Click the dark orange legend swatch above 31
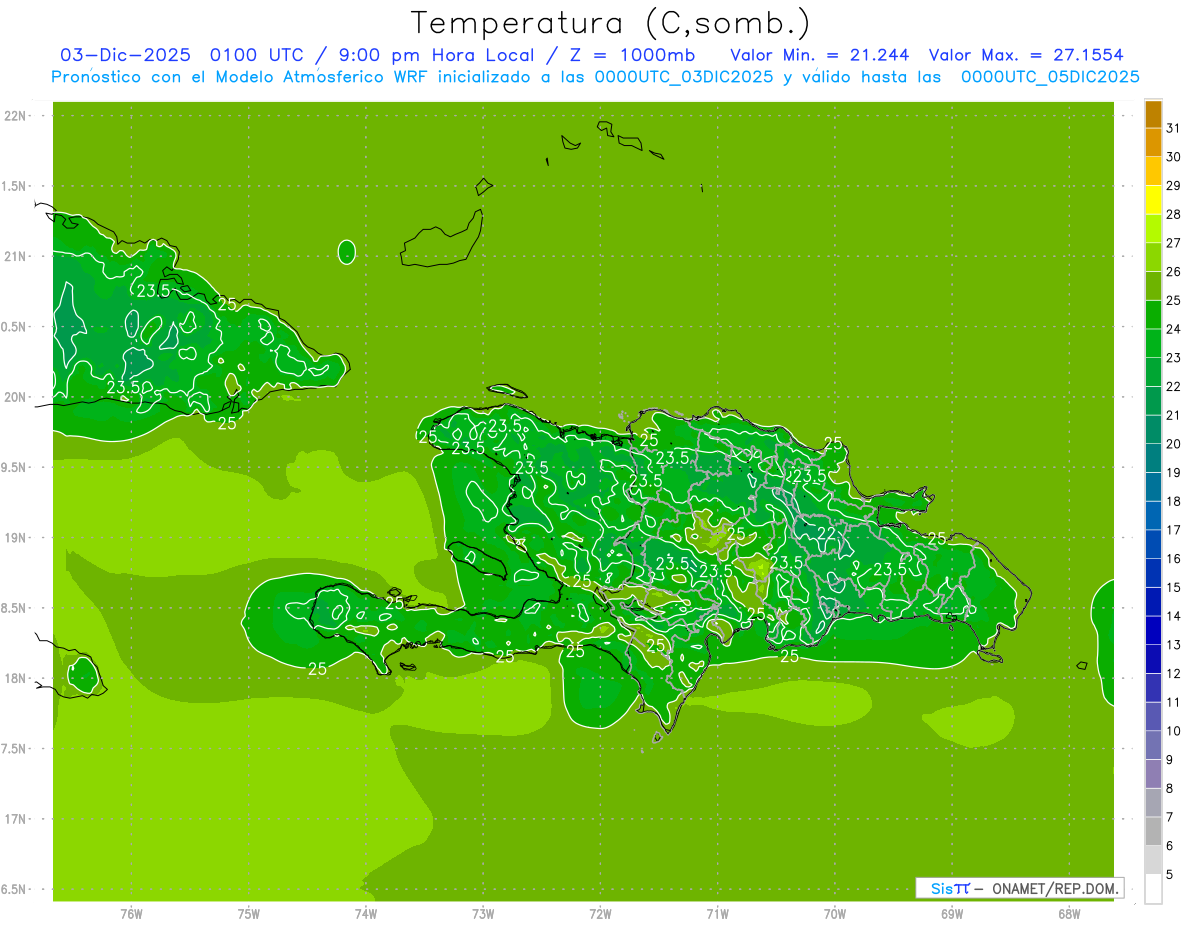1200x927 pixels. (x=1153, y=114)
